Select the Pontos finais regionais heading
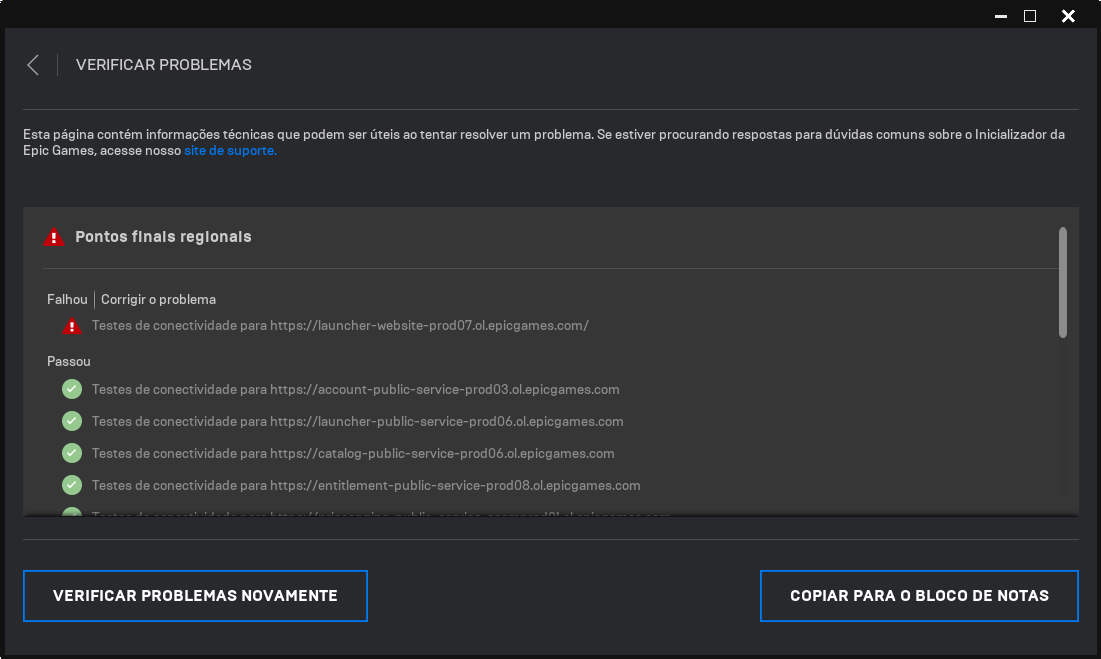 [x=163, y=237]
